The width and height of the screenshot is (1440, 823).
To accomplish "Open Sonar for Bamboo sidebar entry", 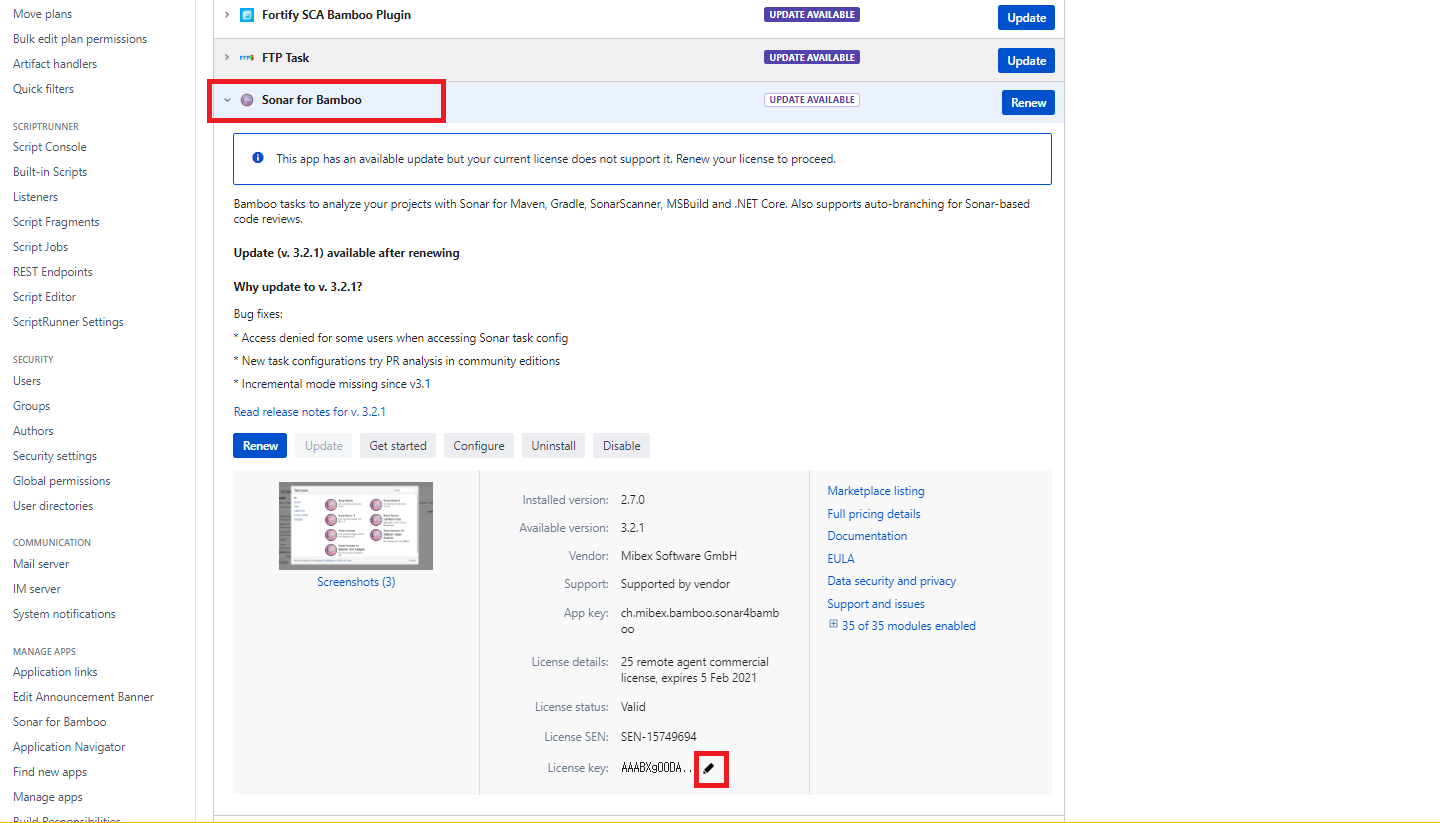I will pyautogui.click(x=59, y=722).
